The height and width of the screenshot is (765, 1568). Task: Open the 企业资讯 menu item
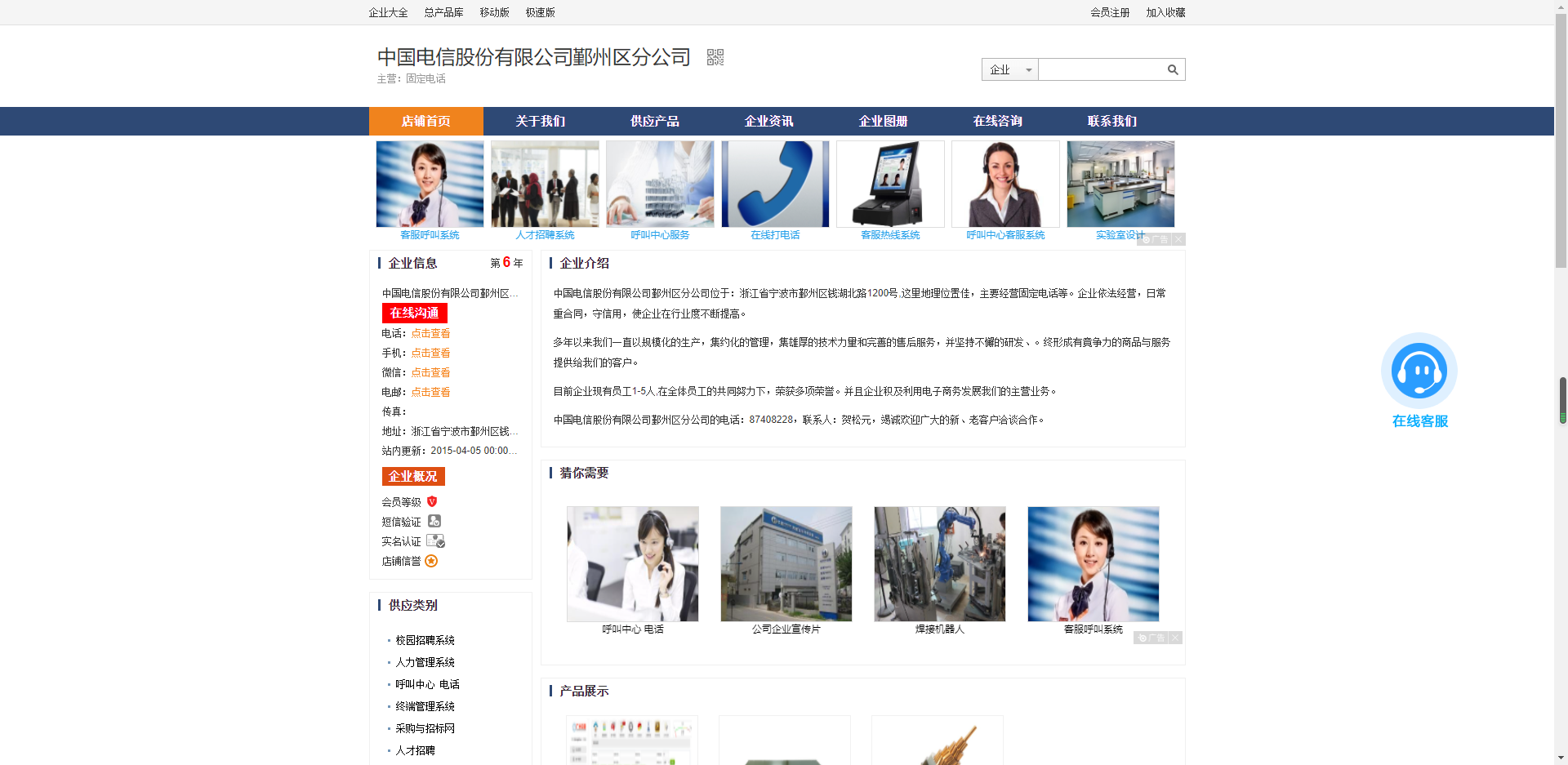pyautogui.click(x=769, y=121)
